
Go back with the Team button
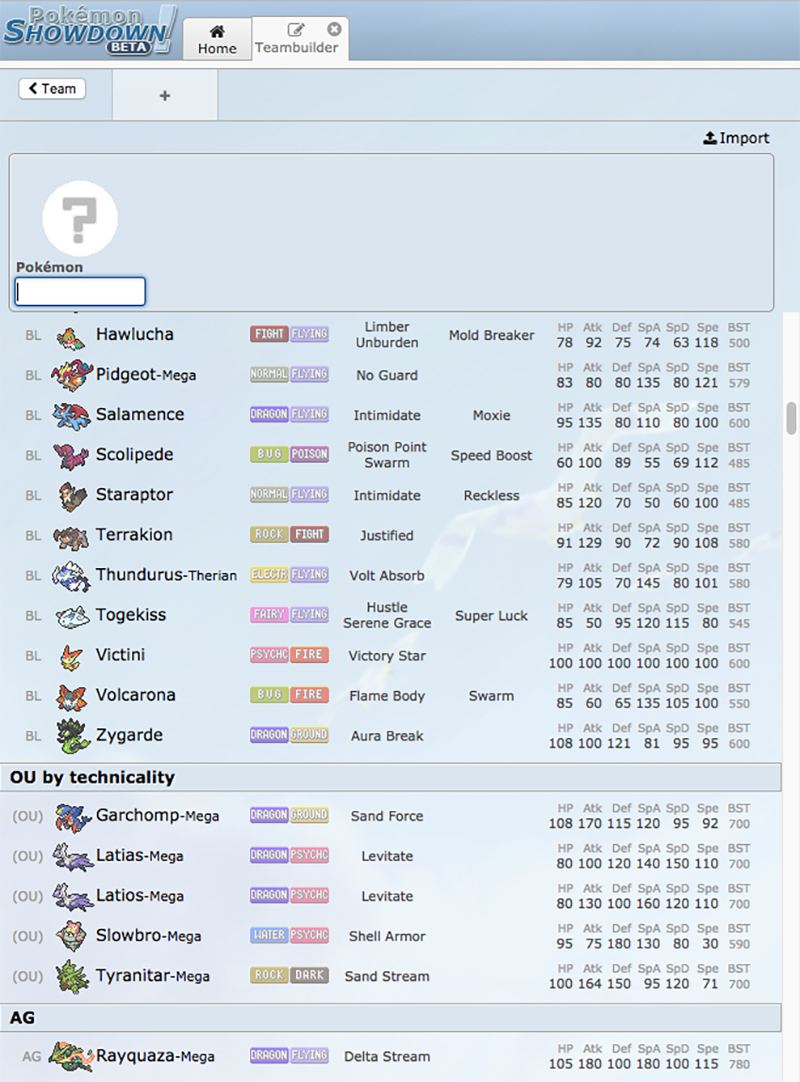[52, 89]
